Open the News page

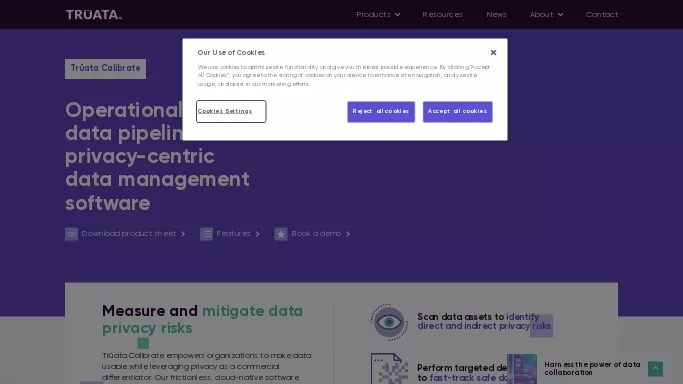click(496, 14)
